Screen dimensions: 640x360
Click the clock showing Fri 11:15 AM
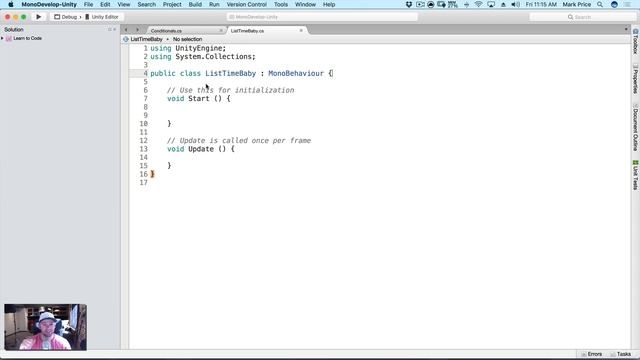tap(541, 4)
